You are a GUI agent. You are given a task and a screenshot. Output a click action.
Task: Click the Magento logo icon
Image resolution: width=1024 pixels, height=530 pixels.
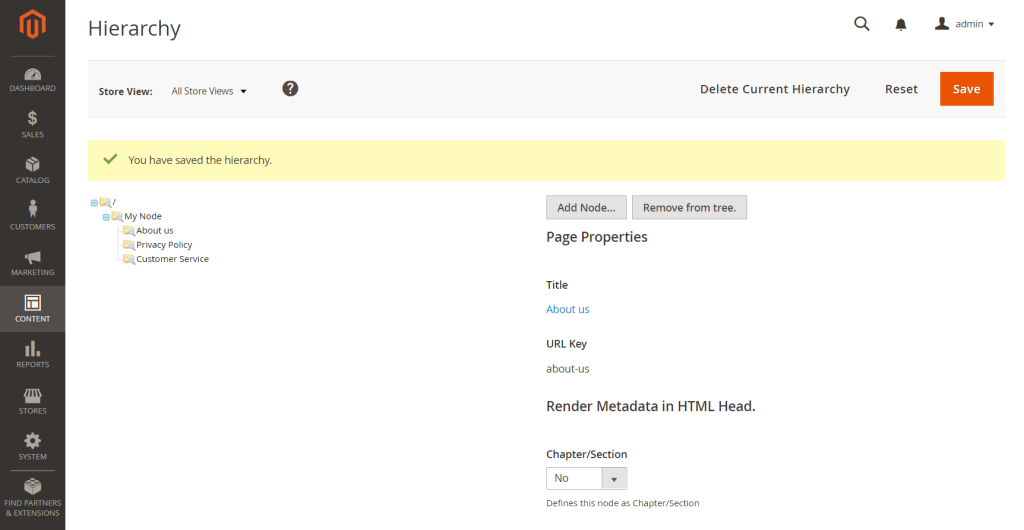32,26
